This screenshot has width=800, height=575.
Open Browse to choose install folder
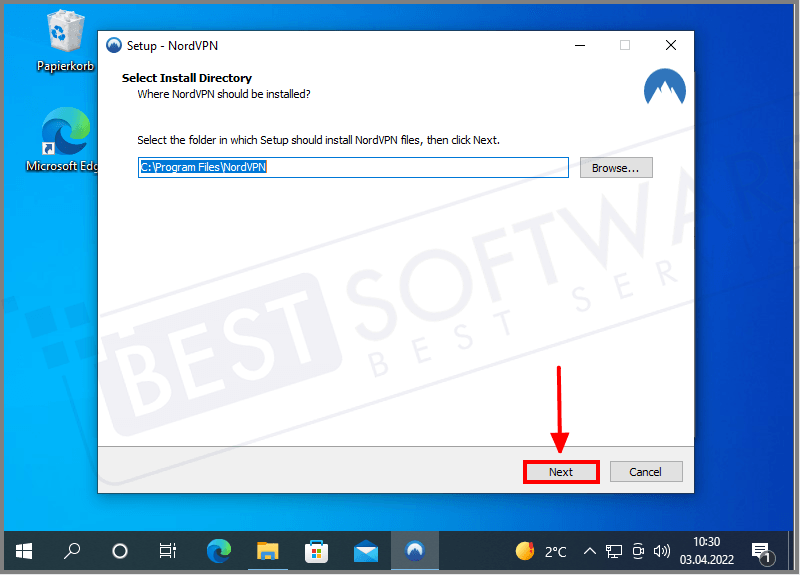click(615, 168)
